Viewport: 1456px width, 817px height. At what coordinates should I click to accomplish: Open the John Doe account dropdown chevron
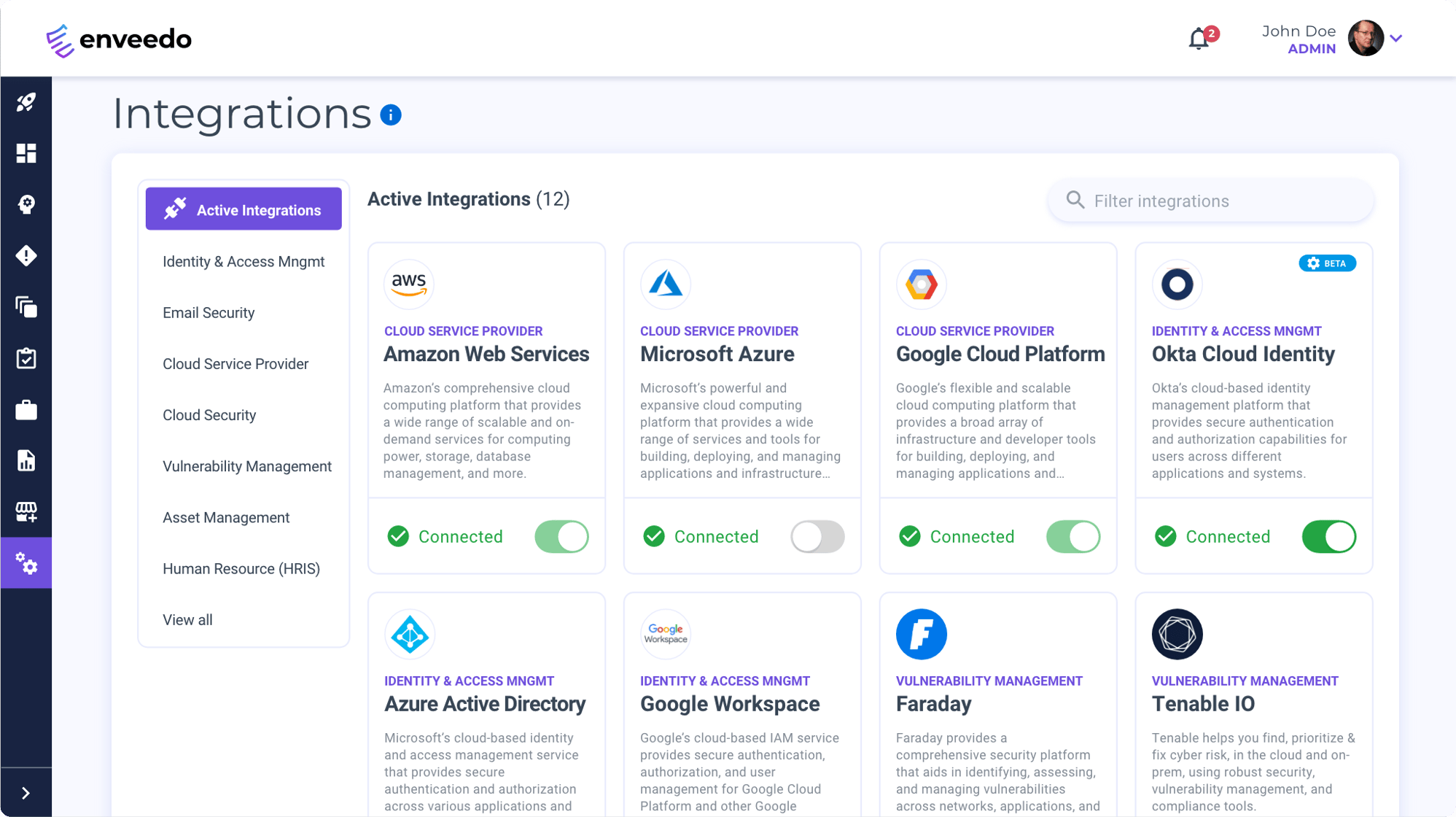(x=1398, y=37)
